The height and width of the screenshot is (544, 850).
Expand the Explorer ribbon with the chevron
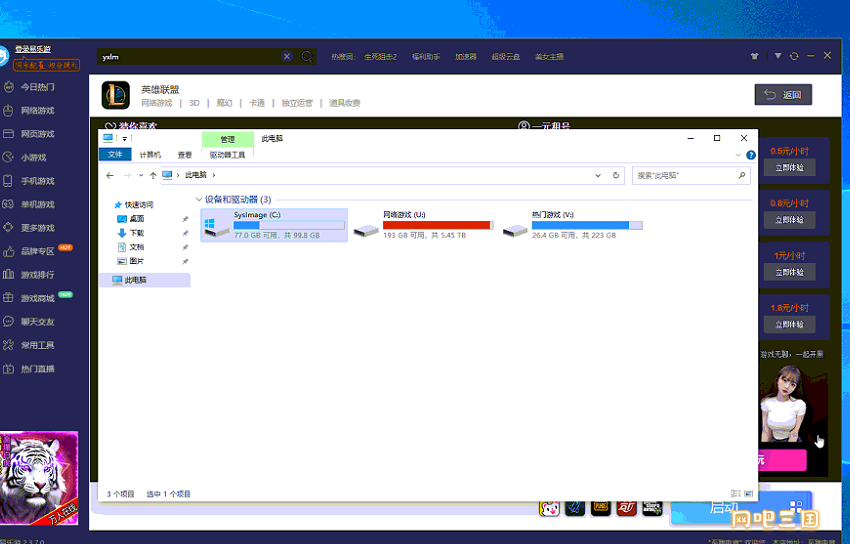click(x=738, y=155)
